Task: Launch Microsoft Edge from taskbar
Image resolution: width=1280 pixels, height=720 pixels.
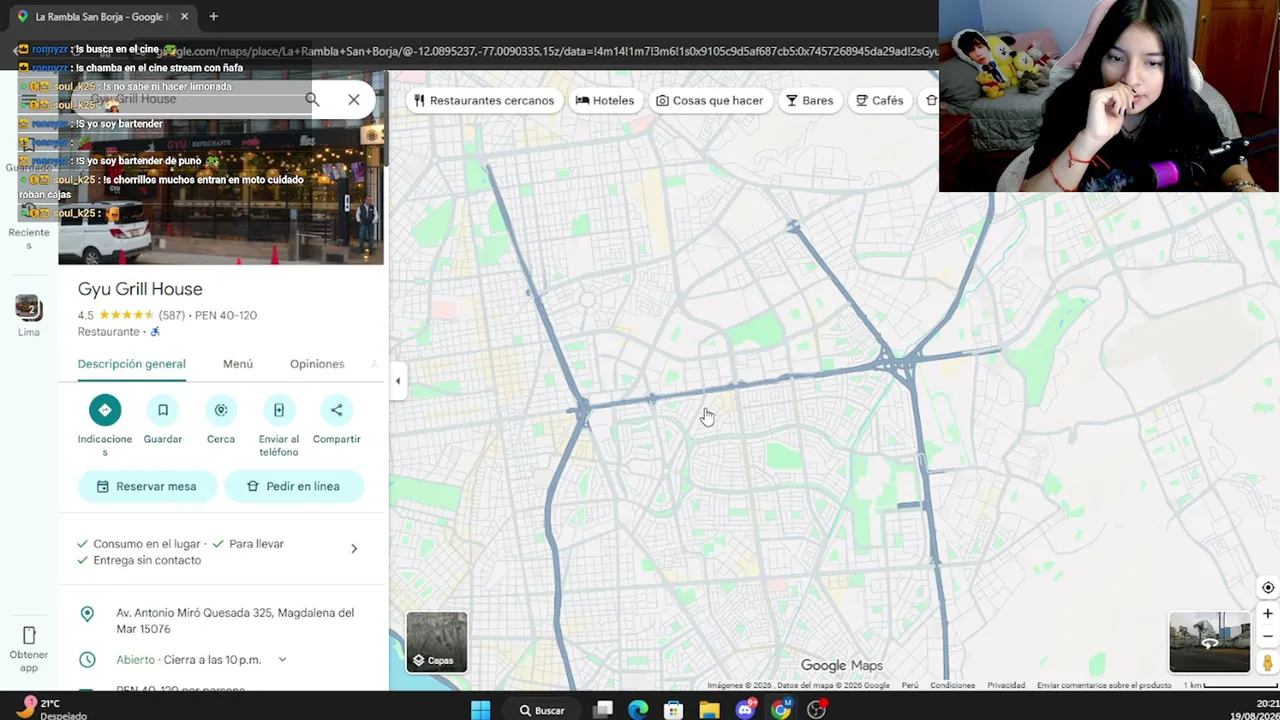Action: (638, 710)
